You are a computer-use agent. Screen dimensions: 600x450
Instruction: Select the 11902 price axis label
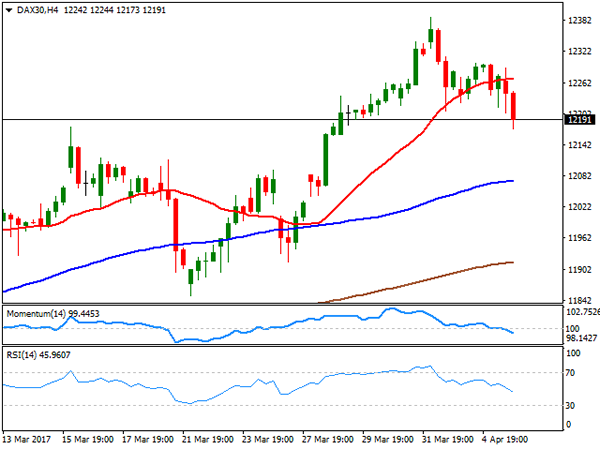[x=580, y=269]
